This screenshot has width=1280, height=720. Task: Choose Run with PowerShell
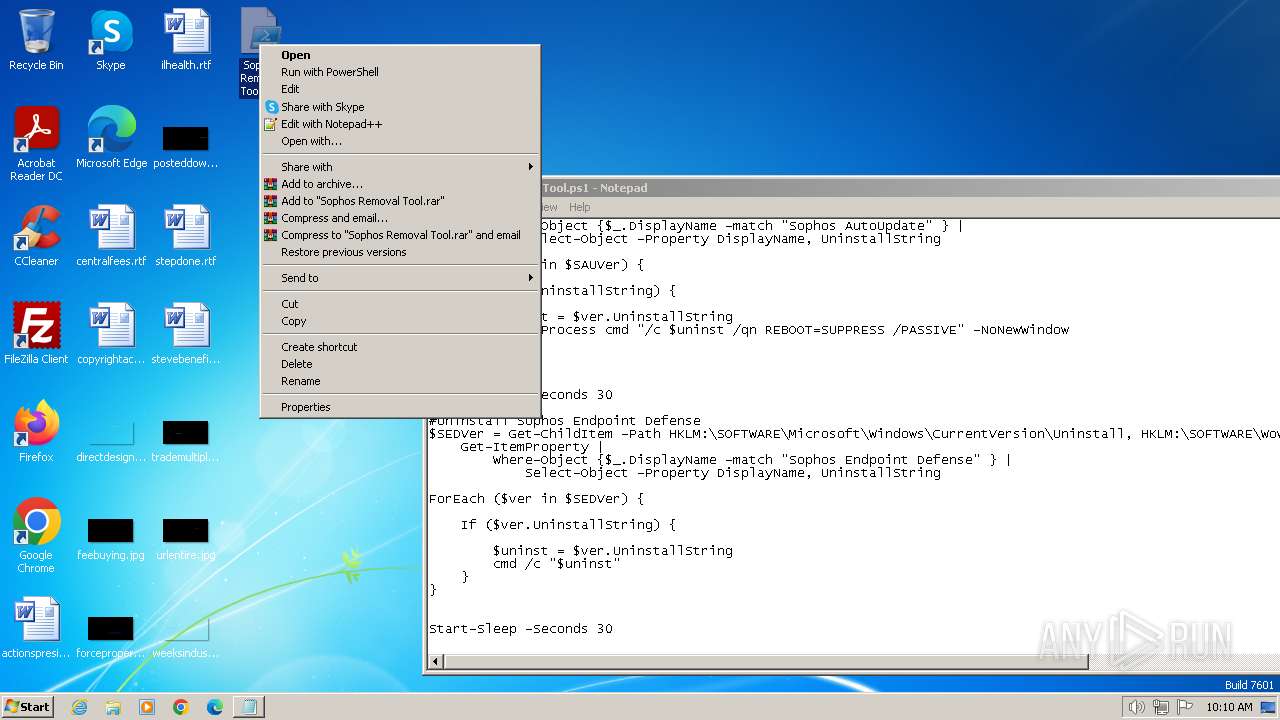point(400,72)
